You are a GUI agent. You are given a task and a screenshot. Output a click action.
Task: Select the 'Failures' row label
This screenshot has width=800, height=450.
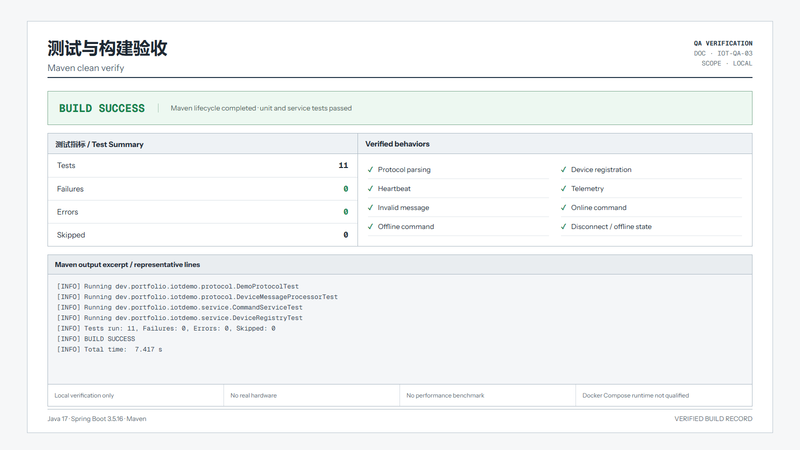[70, 189]
